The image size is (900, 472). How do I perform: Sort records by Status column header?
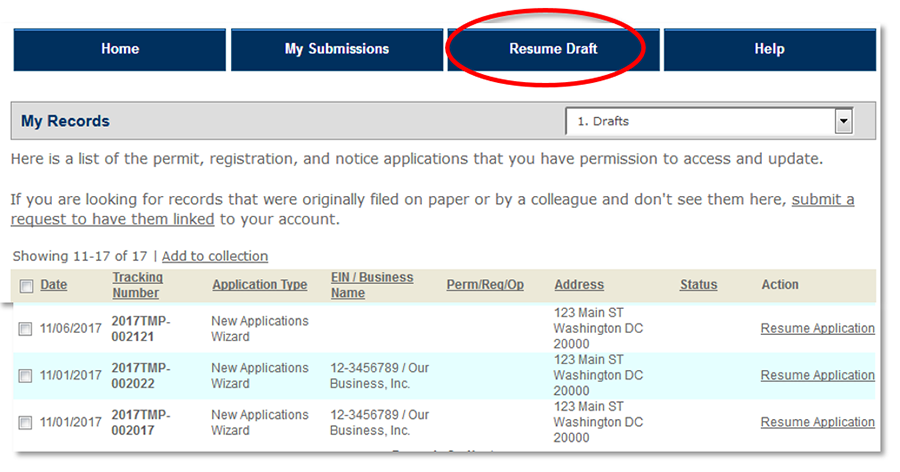coord(698,285)
